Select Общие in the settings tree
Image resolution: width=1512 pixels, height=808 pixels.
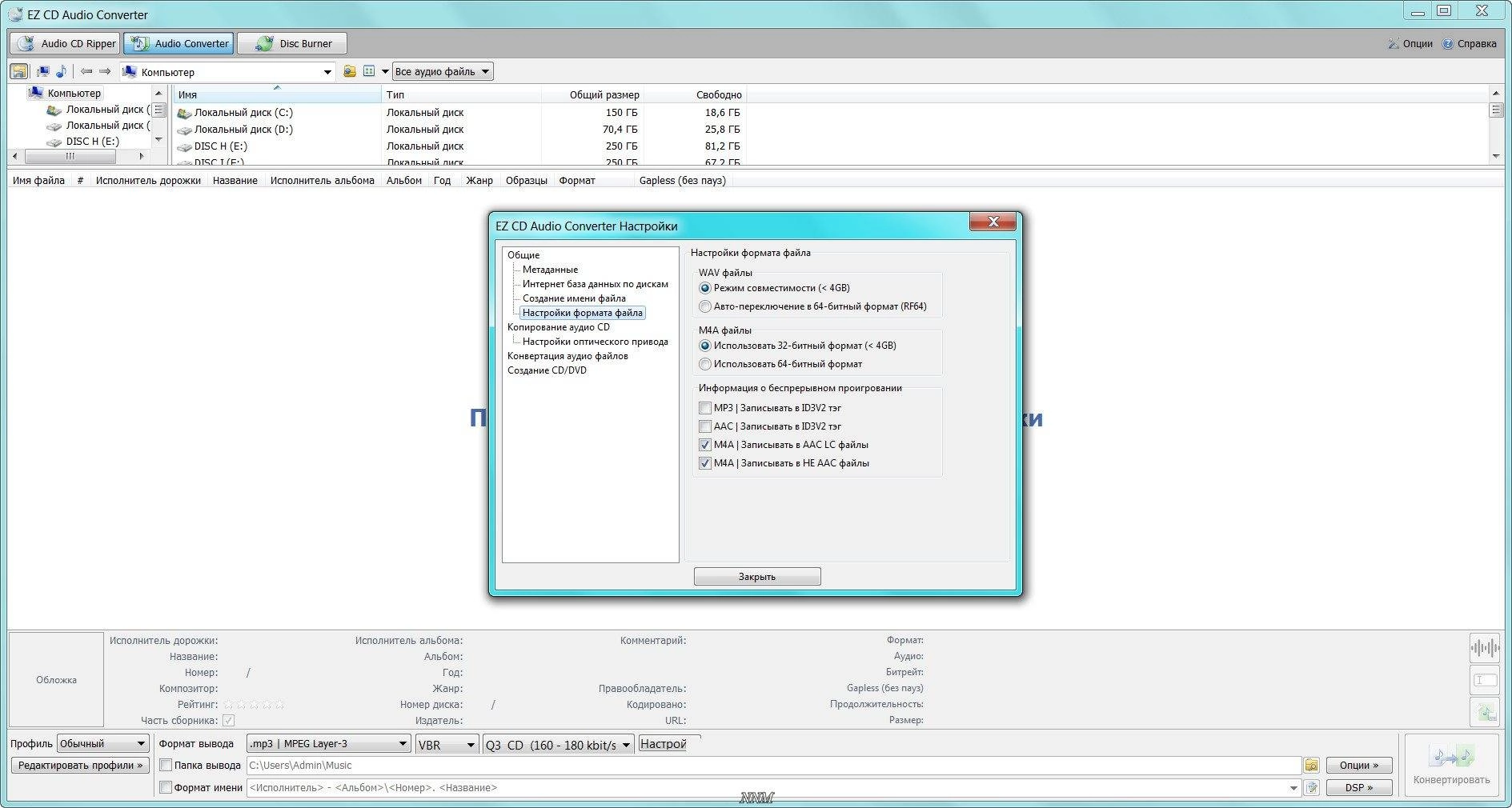coord(523,255)
